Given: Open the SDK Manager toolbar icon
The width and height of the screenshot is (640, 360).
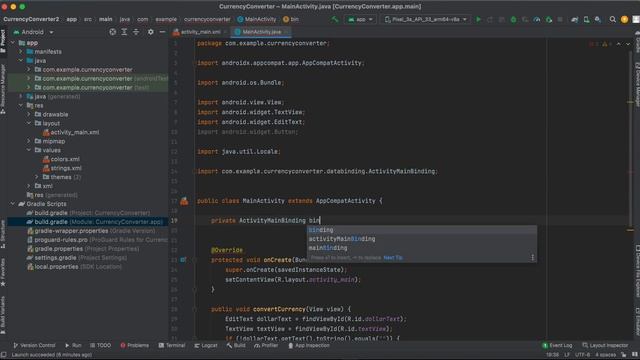Looking at the screenshot, I should 598,19.
